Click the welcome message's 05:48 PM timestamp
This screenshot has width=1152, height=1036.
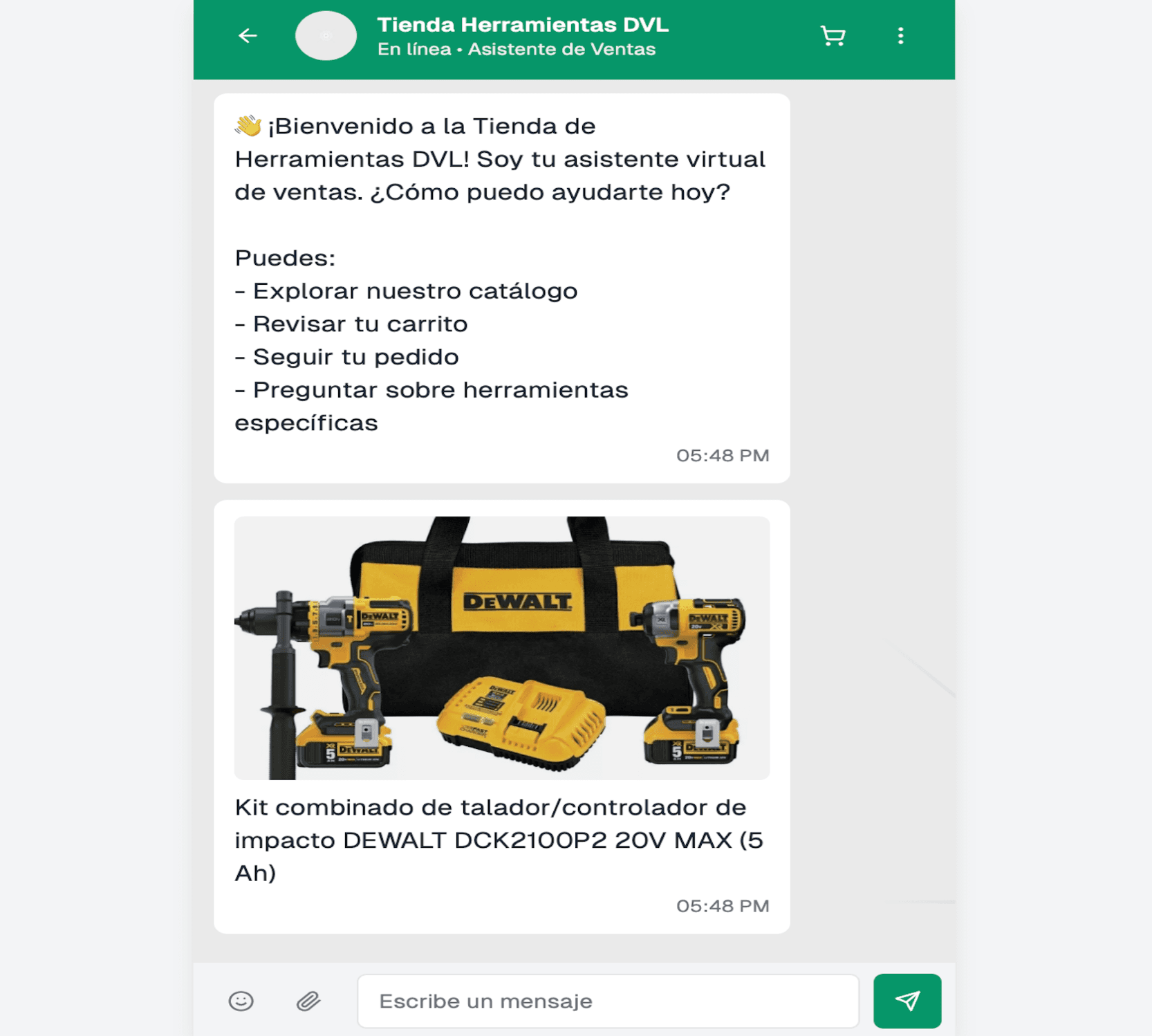pos(722,456)
